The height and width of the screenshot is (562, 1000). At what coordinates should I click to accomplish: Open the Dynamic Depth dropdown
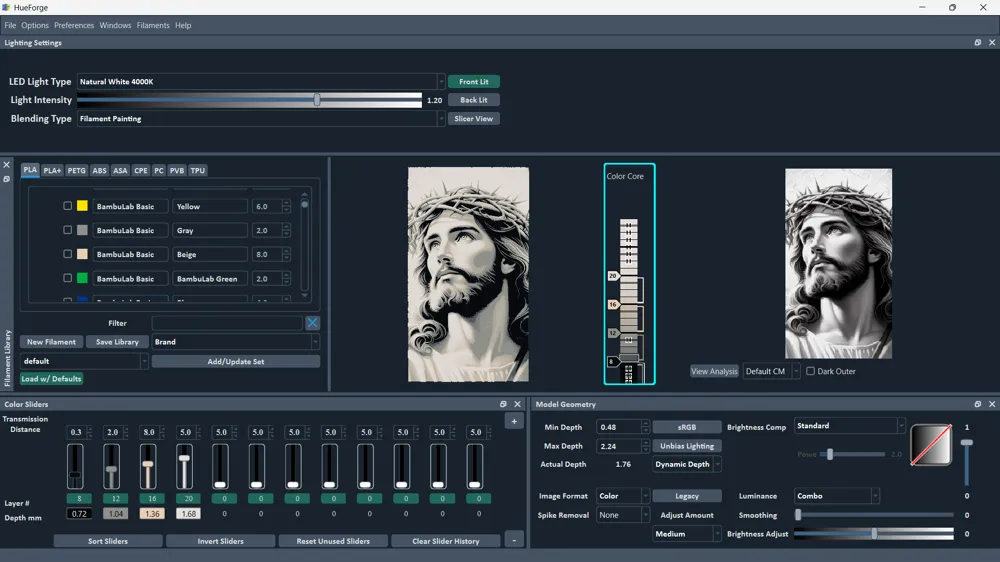point(687,464)
